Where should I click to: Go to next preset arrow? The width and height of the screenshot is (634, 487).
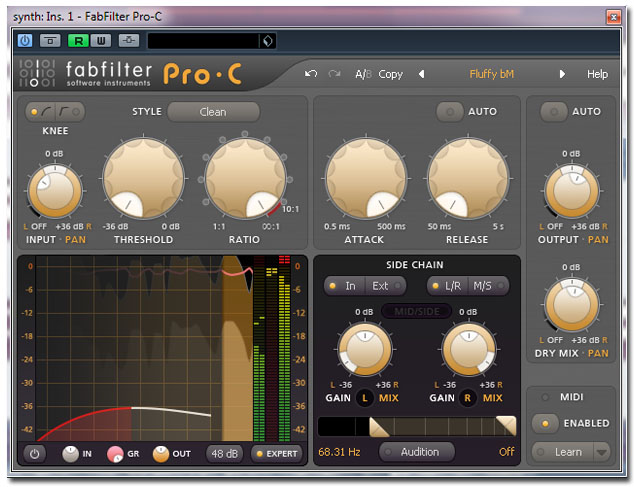click(x=562, y=74)
